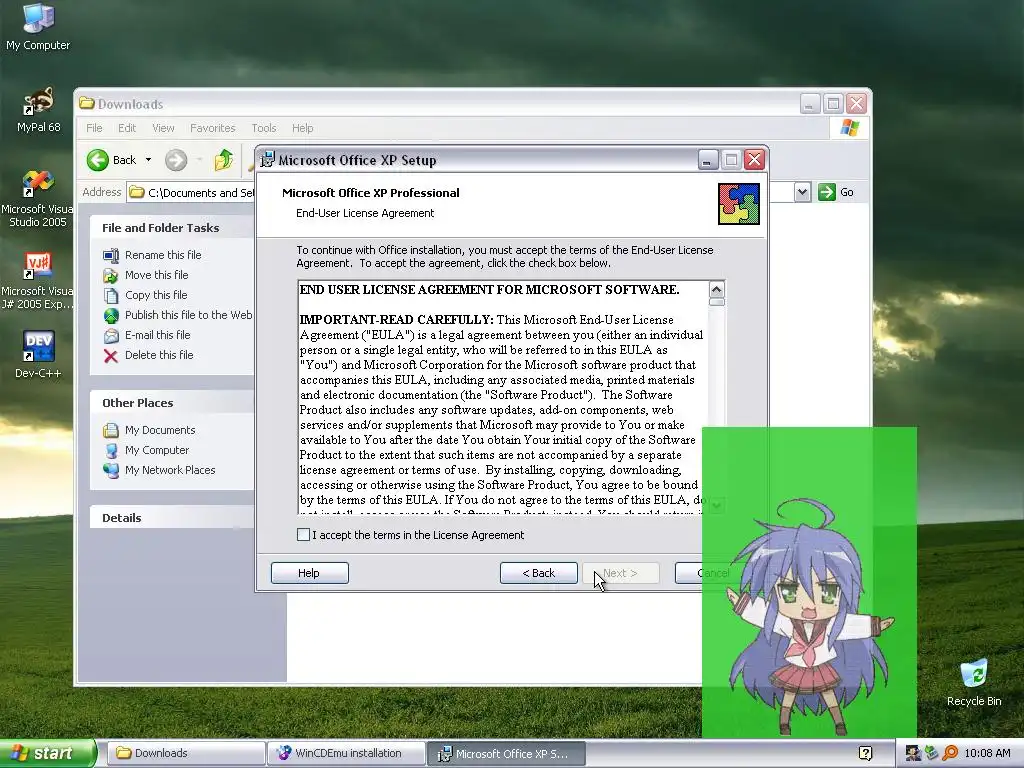Click Publish this file to the Web link
The image size is (1024, 768).
[189, 315]
